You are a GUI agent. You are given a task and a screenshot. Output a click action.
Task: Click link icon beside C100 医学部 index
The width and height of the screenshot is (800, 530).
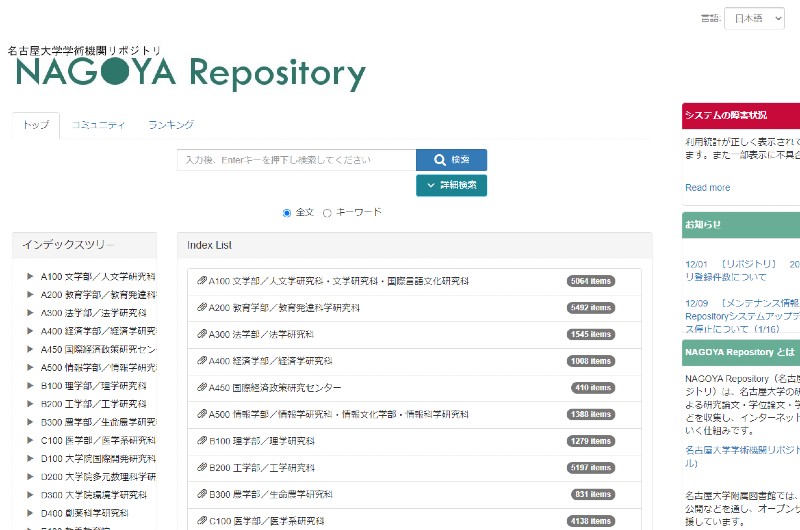(202, 521)
